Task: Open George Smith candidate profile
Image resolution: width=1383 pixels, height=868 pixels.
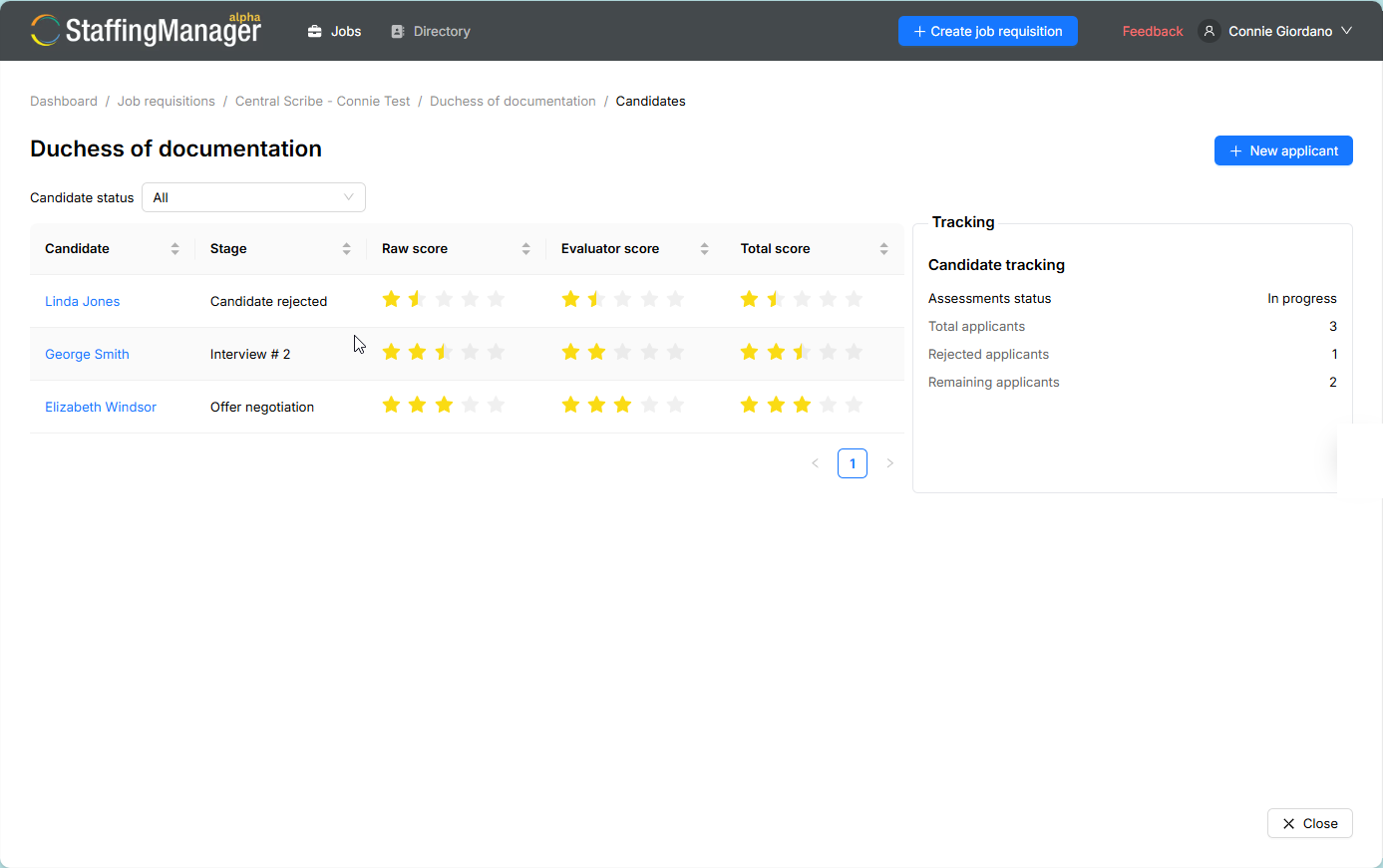Action: coord(88,354)
